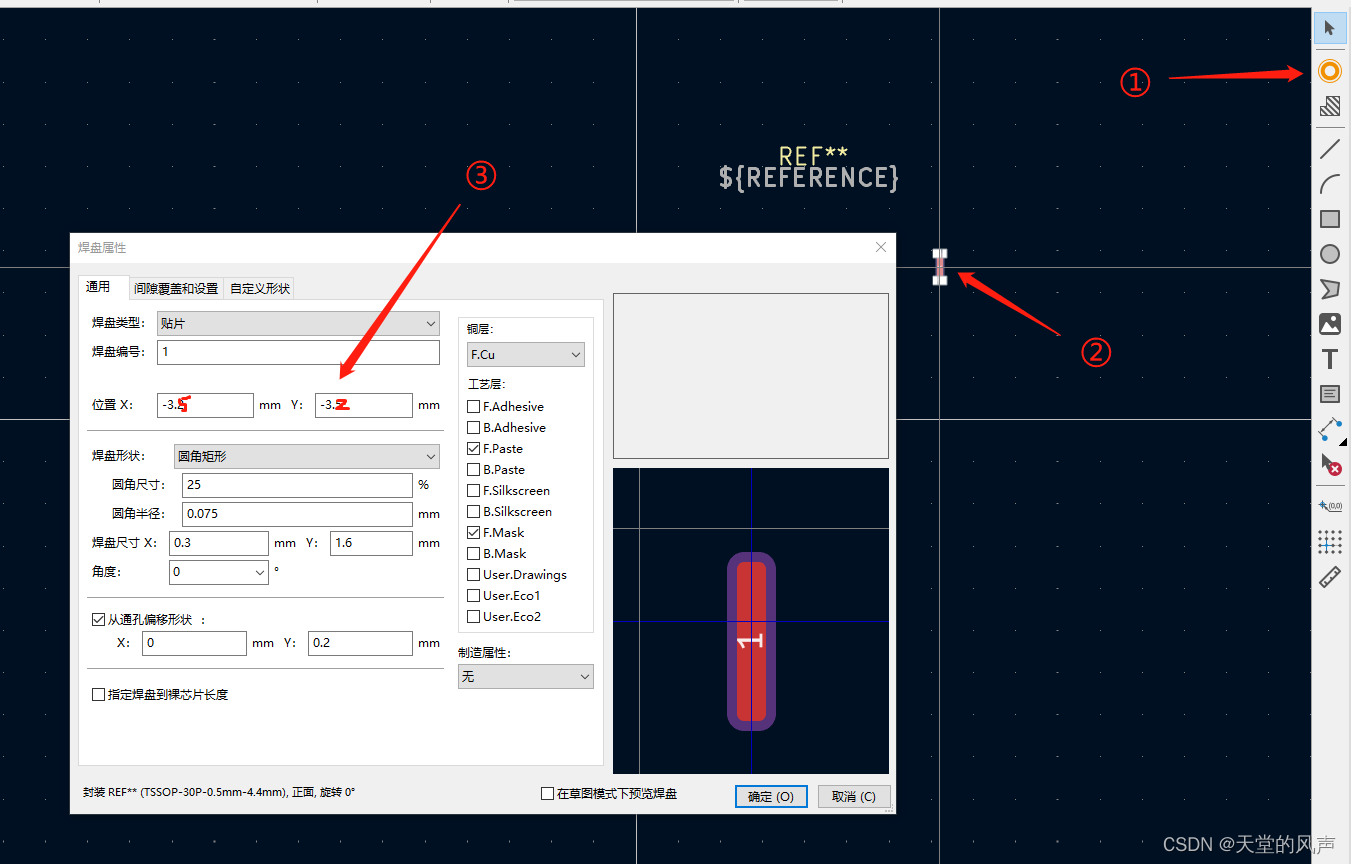This screenshot has height=864, width=1351.
Task: Select the Add Text tool
Action: [1329, 359]
